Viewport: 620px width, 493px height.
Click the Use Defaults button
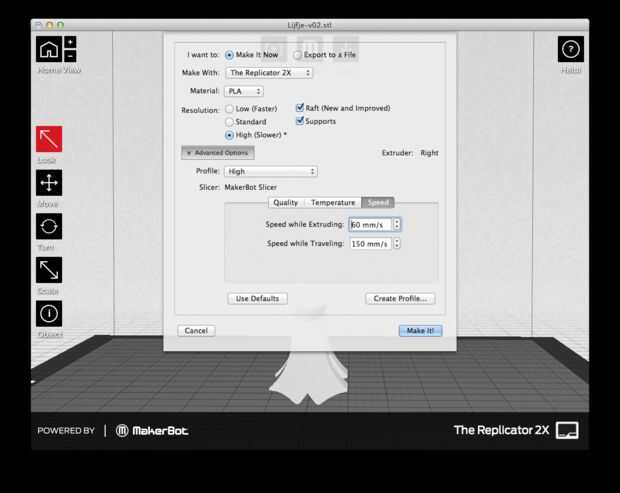pyautogui.click(x=257, y=299)
